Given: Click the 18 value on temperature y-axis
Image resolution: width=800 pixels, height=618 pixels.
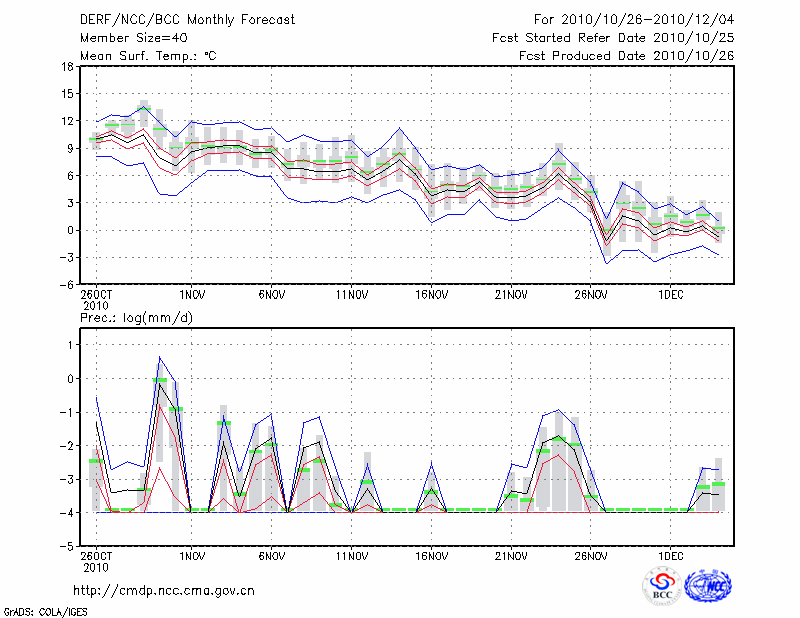Looking at the screenshot, I should click(66, 67).
